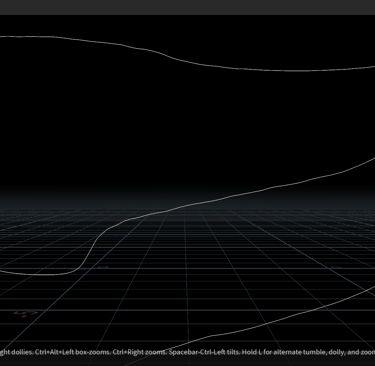Click the dark title bar strip

187,7
